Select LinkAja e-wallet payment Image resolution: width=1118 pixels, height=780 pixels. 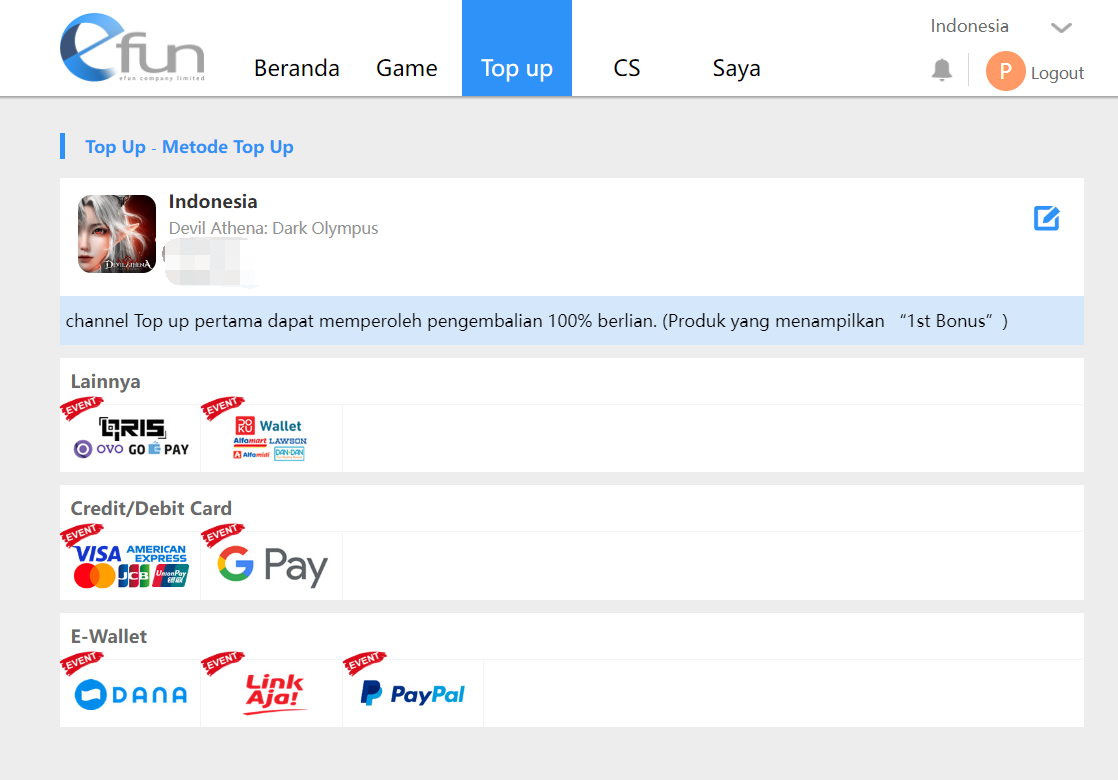[x=271, y=694]
